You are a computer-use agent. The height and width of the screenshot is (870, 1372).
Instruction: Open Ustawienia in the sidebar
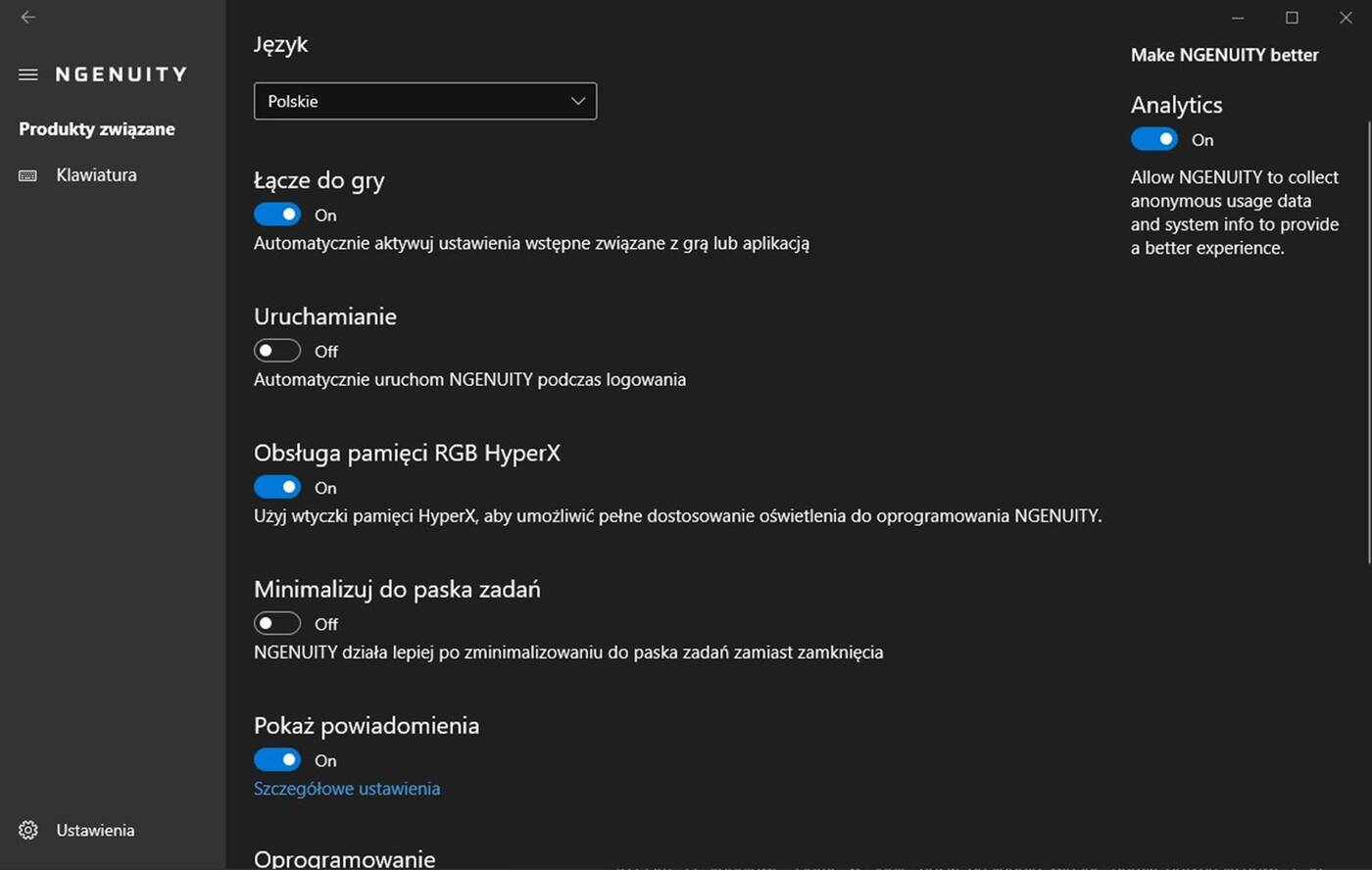tap(95, 830)
